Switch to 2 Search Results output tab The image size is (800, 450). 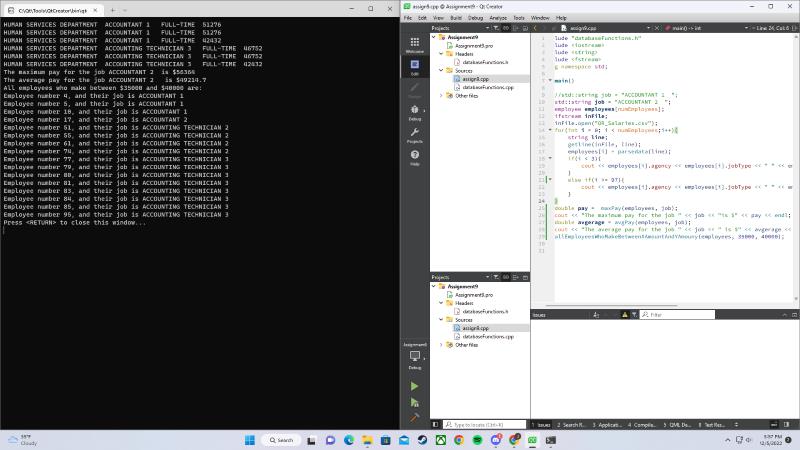pos(571,424)
